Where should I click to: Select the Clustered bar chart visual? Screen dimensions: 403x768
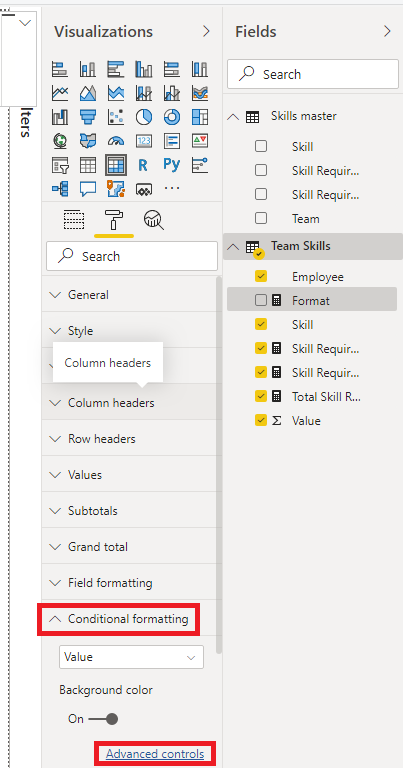(x=116, y=69)
